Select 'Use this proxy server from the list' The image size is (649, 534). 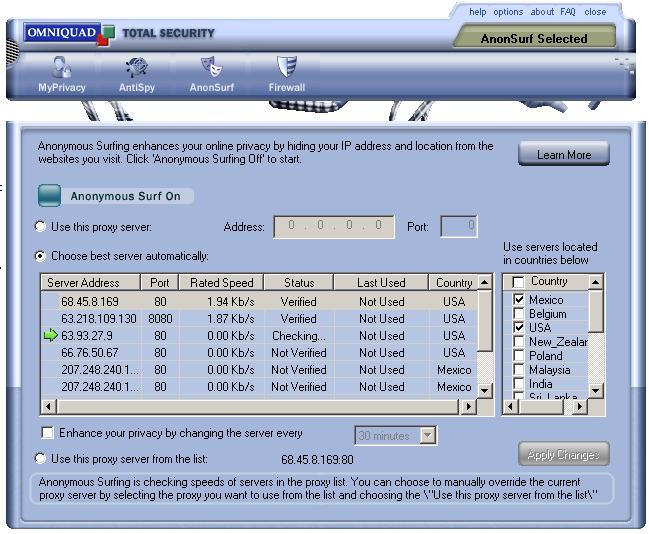(40, 459)
